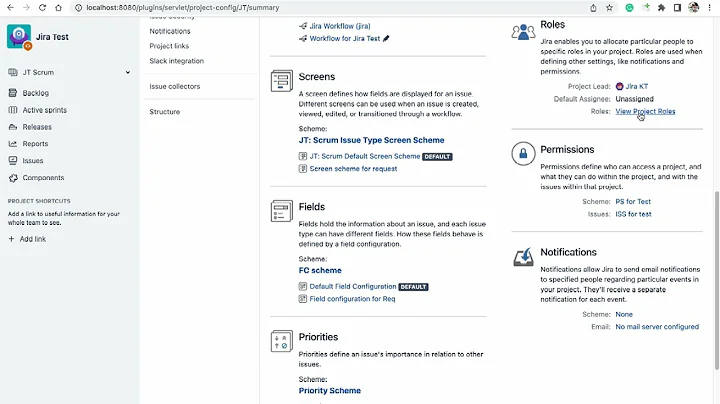
Task: Open Workflow for Jira Test link
Action: click(x=345, y=39)
